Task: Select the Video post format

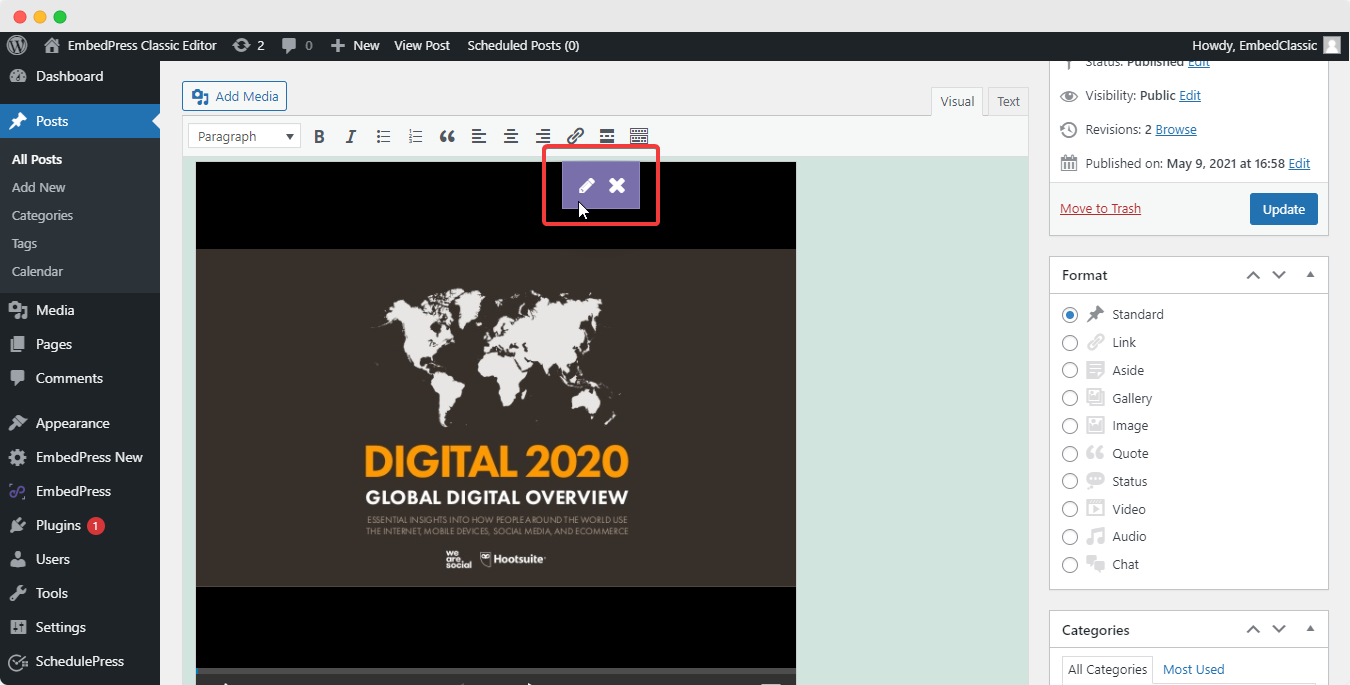Action: [x=1070, y=509]
